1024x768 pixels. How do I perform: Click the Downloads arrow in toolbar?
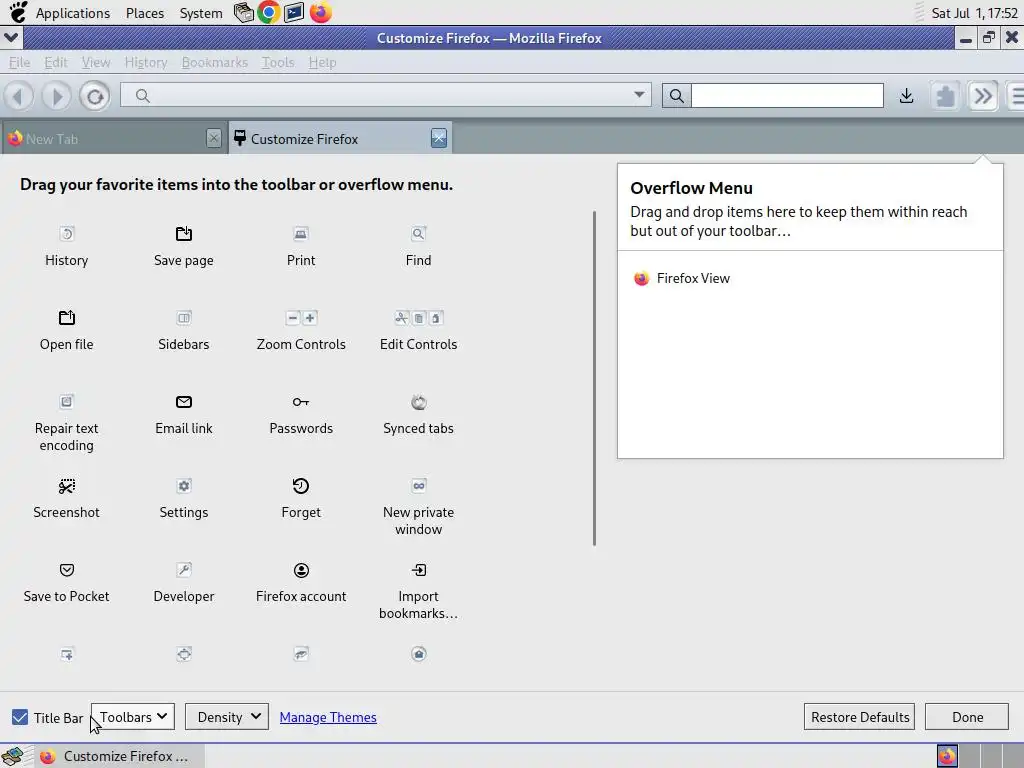906,96
